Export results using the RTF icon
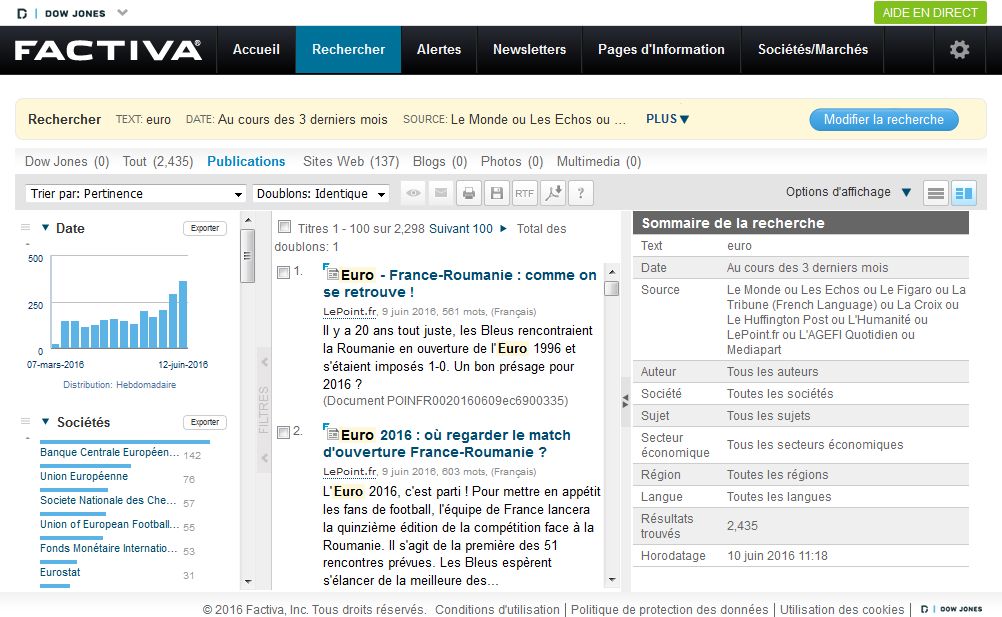The image size is (1002, 617). 524,193
